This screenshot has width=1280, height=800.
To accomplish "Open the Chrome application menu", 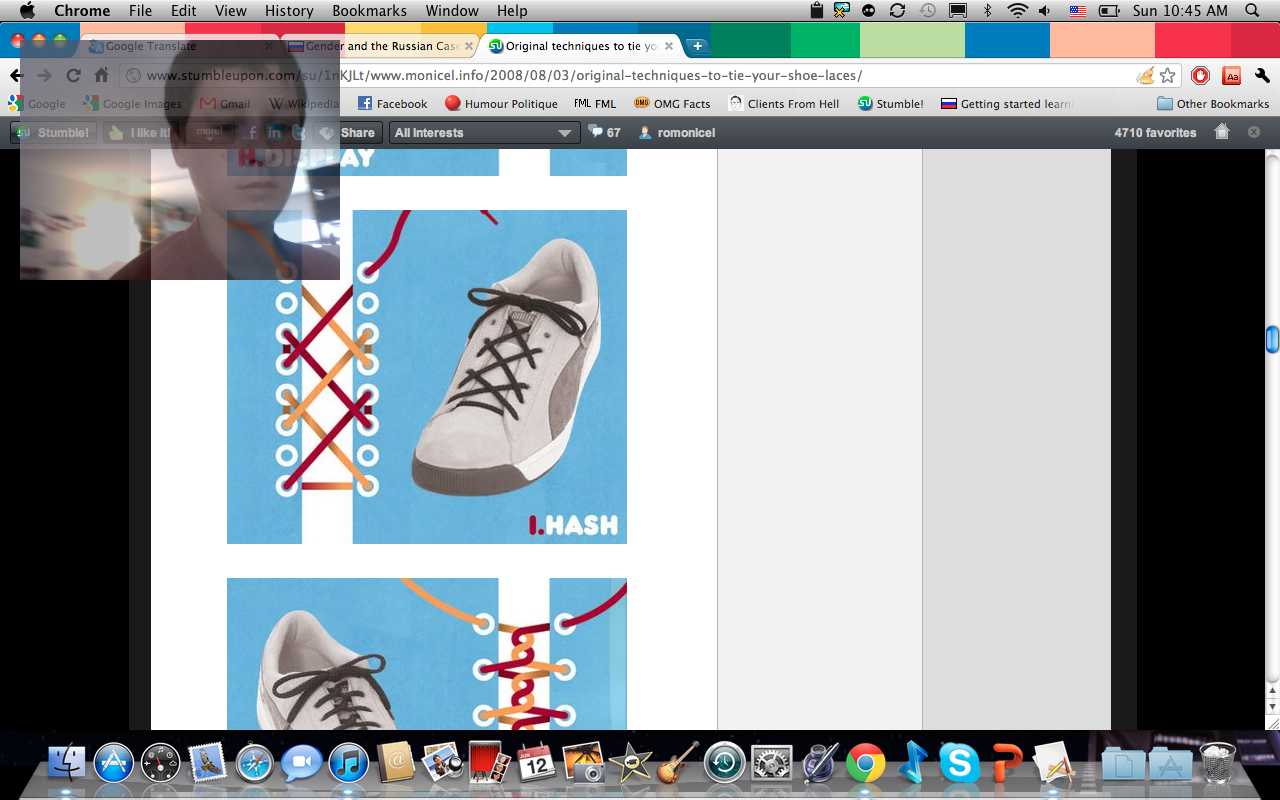I will pyautogui.click(x=82, y=11).
